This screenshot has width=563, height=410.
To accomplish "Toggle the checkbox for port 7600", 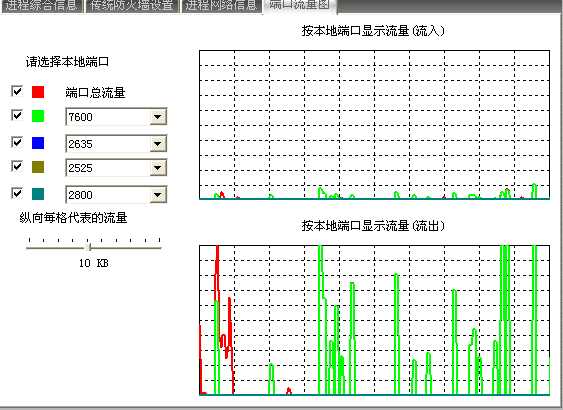I will point(17,115).
